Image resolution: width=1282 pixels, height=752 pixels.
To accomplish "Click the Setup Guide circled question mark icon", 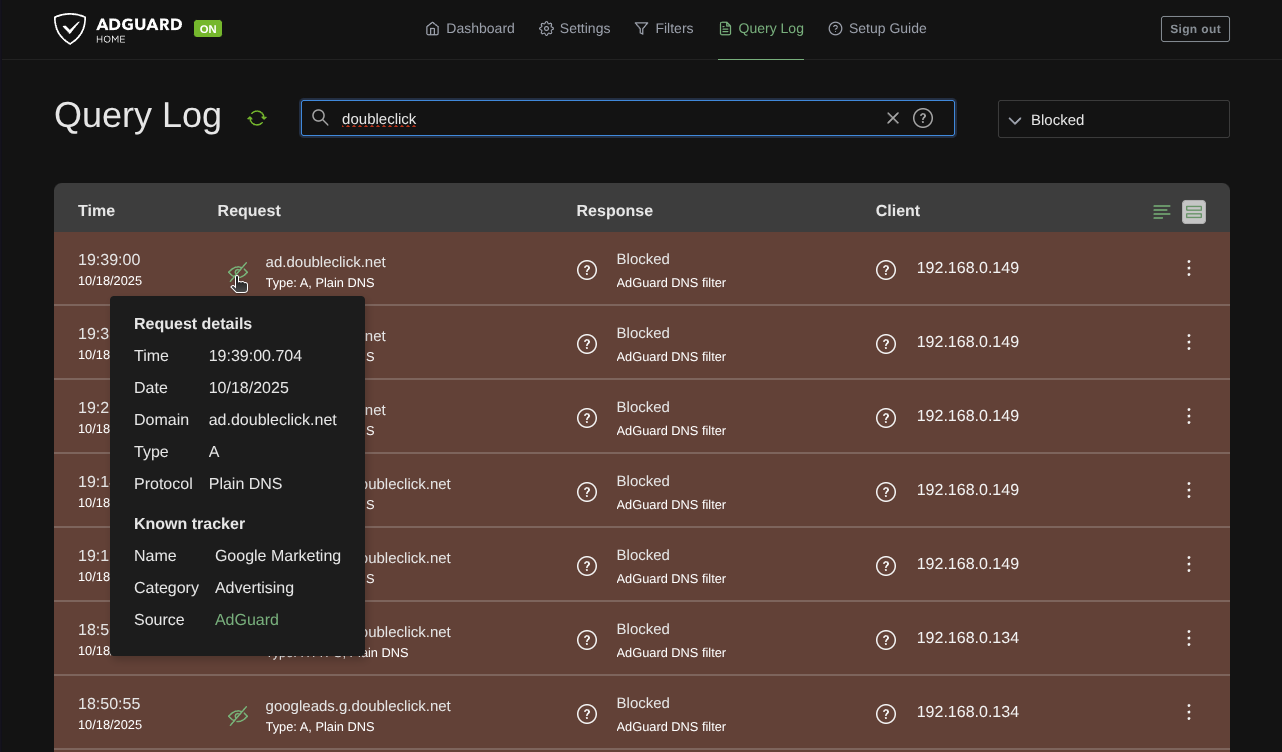I will (834, 28).
